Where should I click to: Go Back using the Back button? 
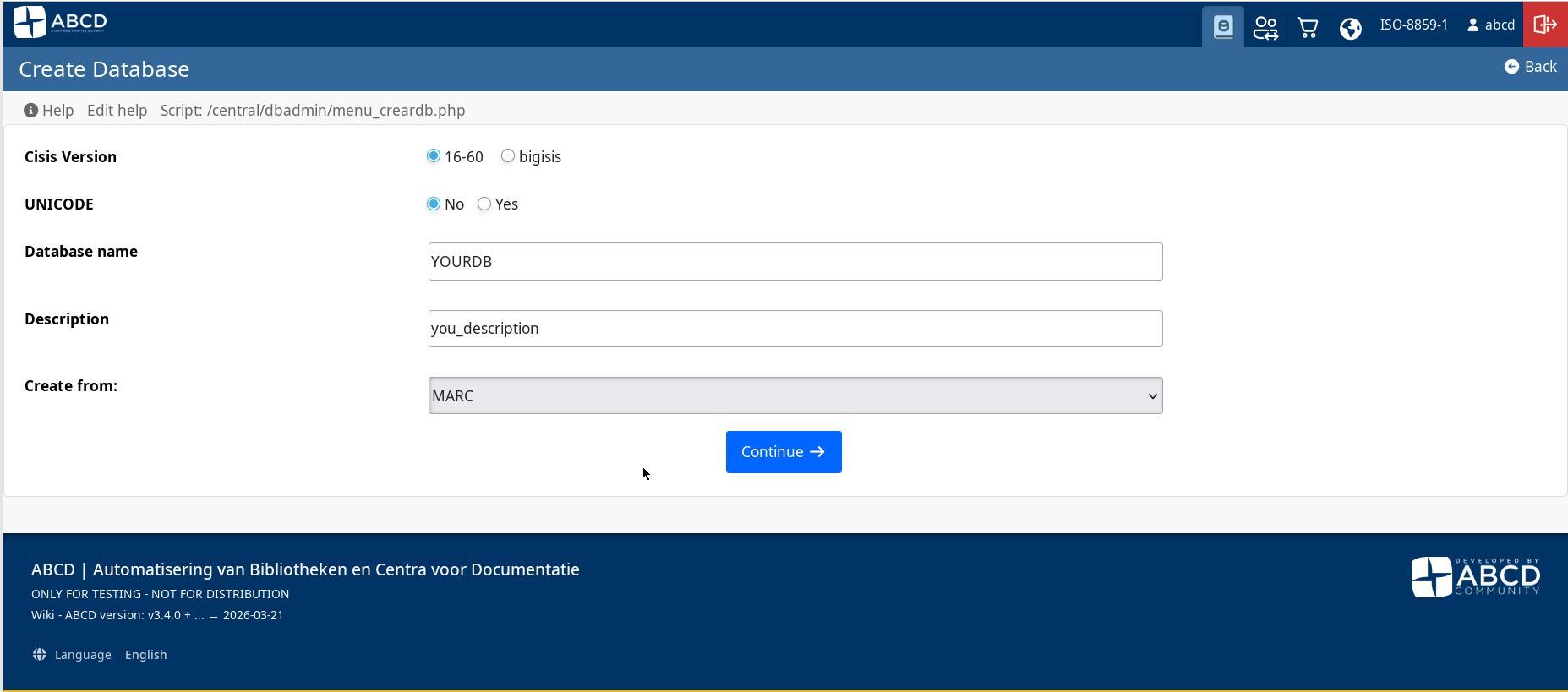coord(1530,67)
